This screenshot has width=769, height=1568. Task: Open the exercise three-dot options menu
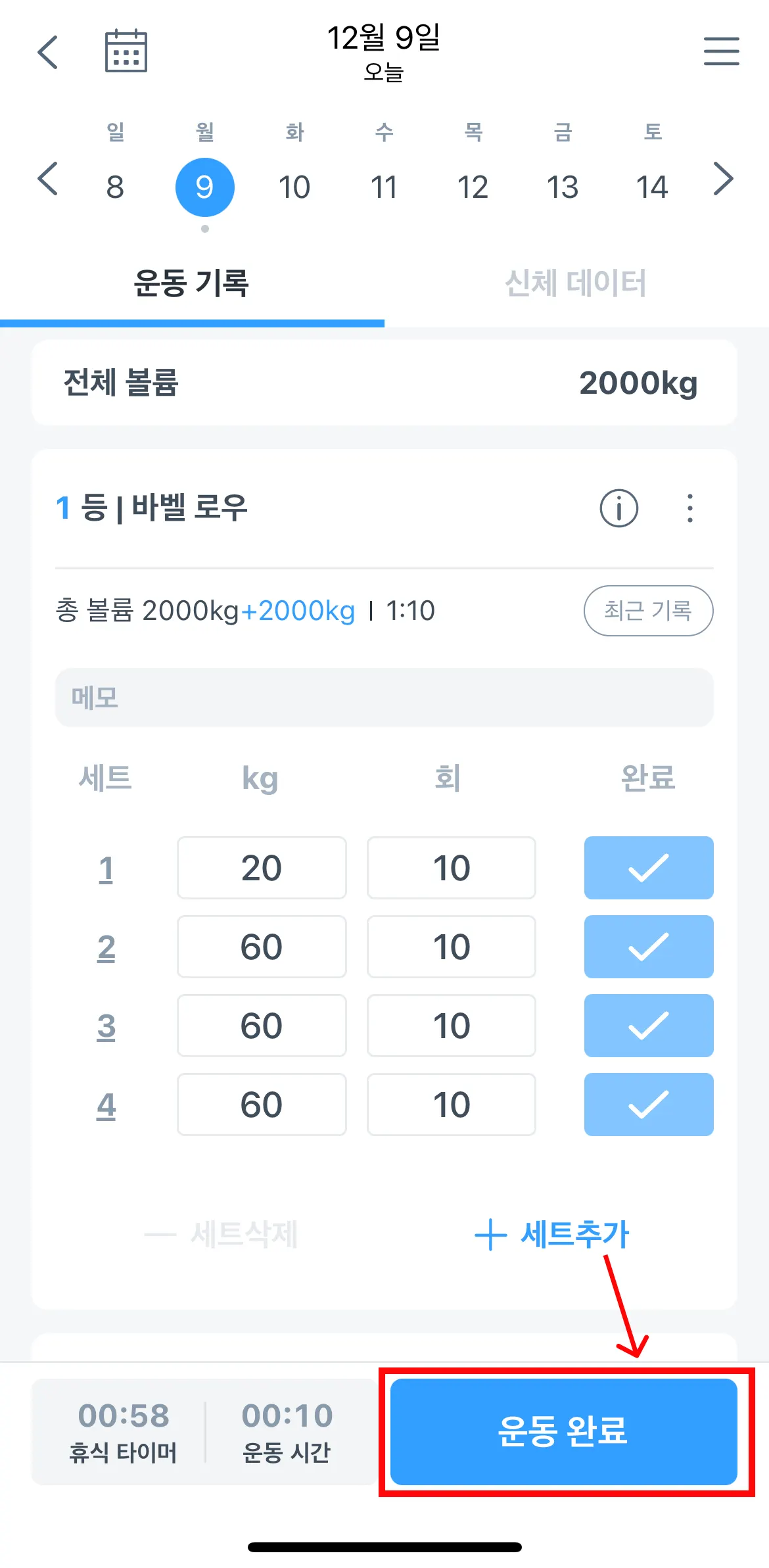point(689,508)
